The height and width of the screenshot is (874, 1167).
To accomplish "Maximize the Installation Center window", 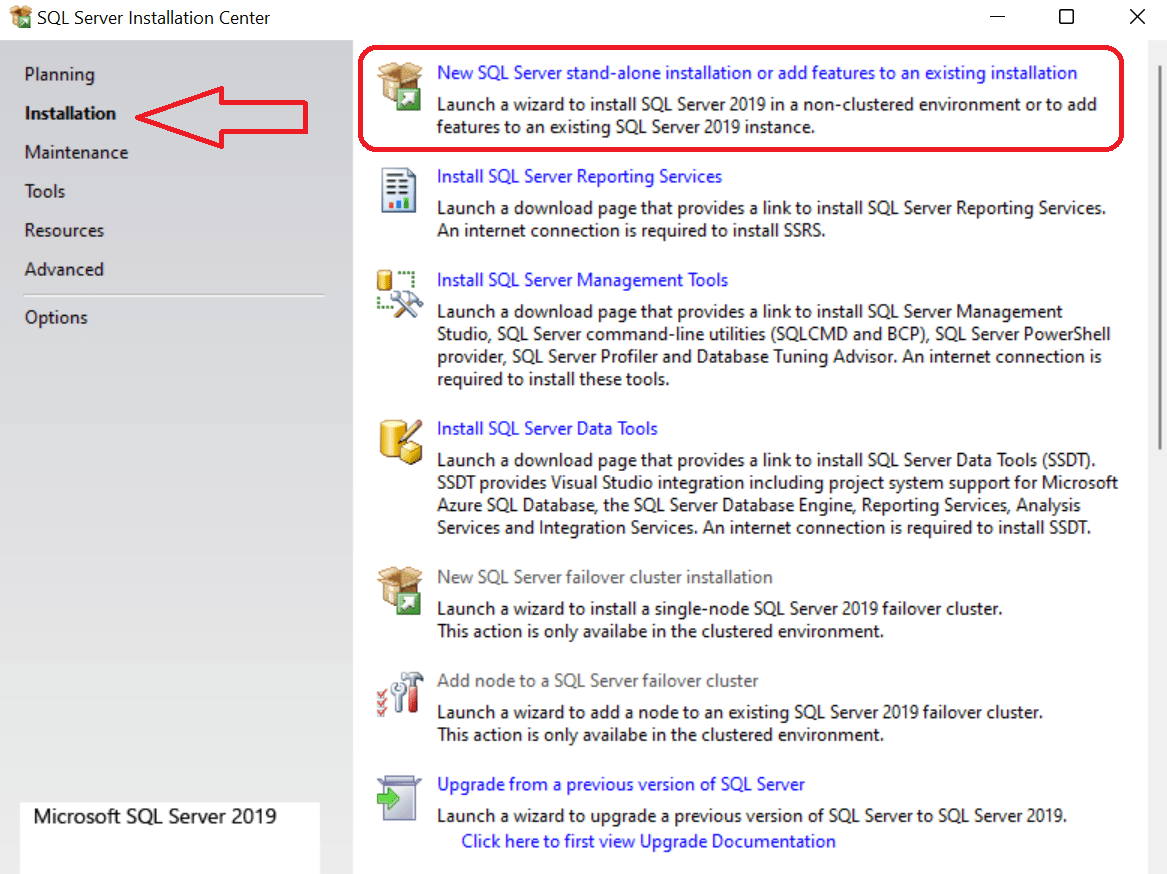I will (1067, 16).
